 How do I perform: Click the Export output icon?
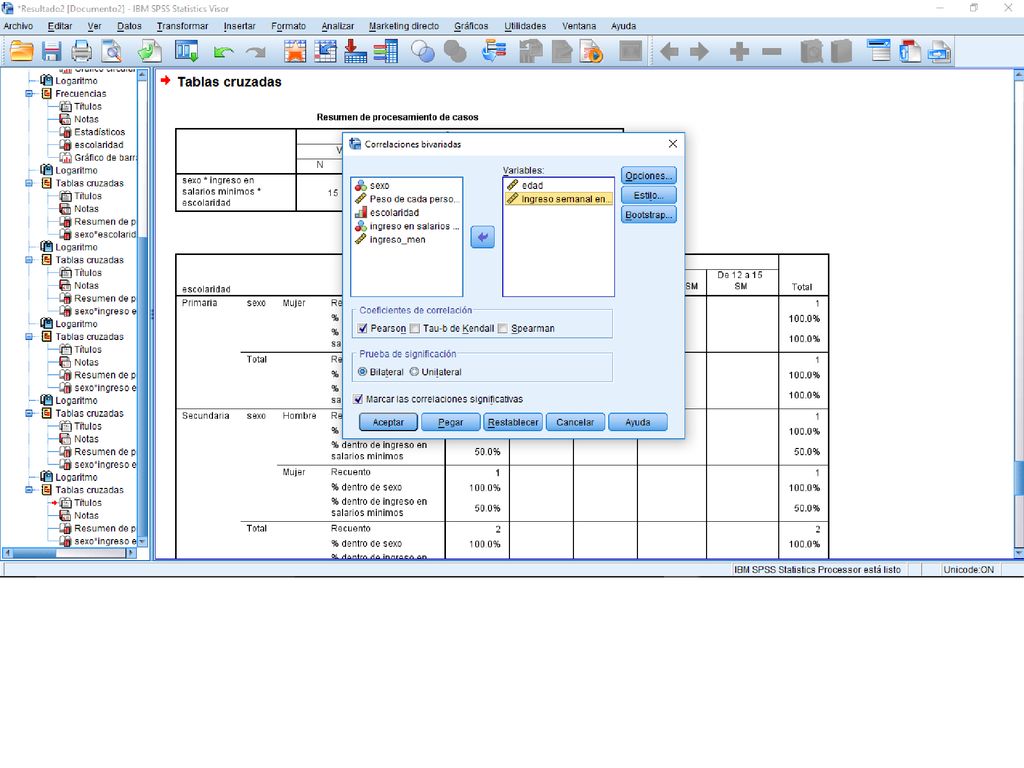[150, 52]
